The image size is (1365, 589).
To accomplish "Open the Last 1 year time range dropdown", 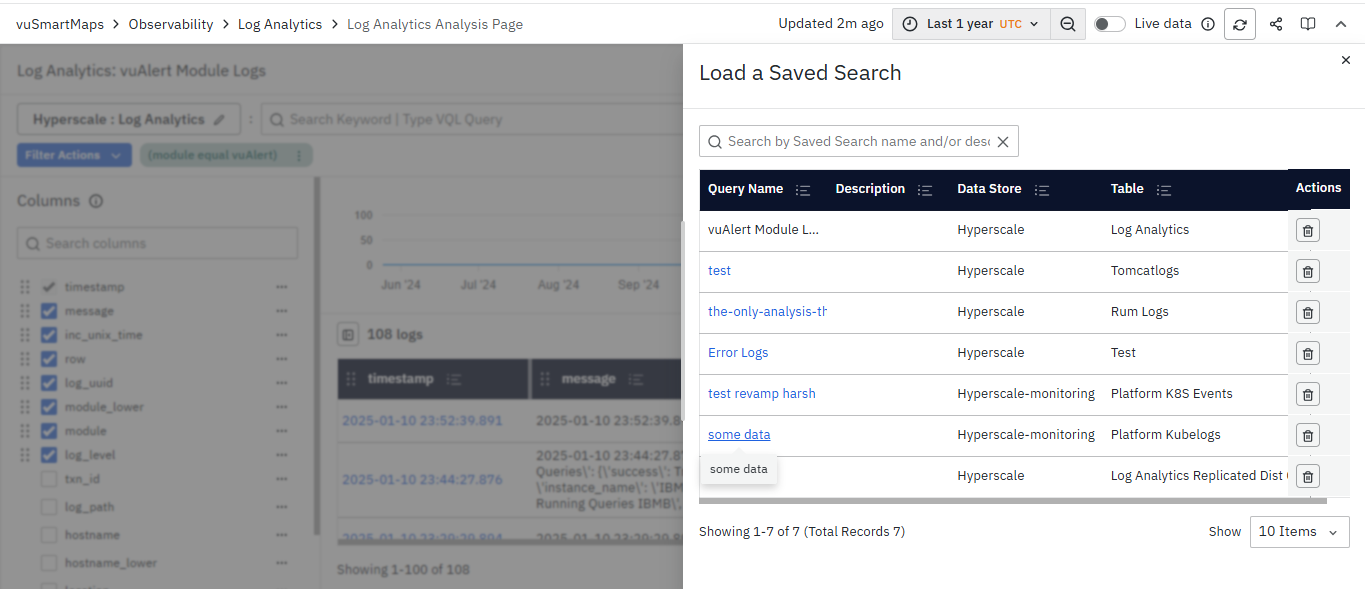I will (970, 24).
